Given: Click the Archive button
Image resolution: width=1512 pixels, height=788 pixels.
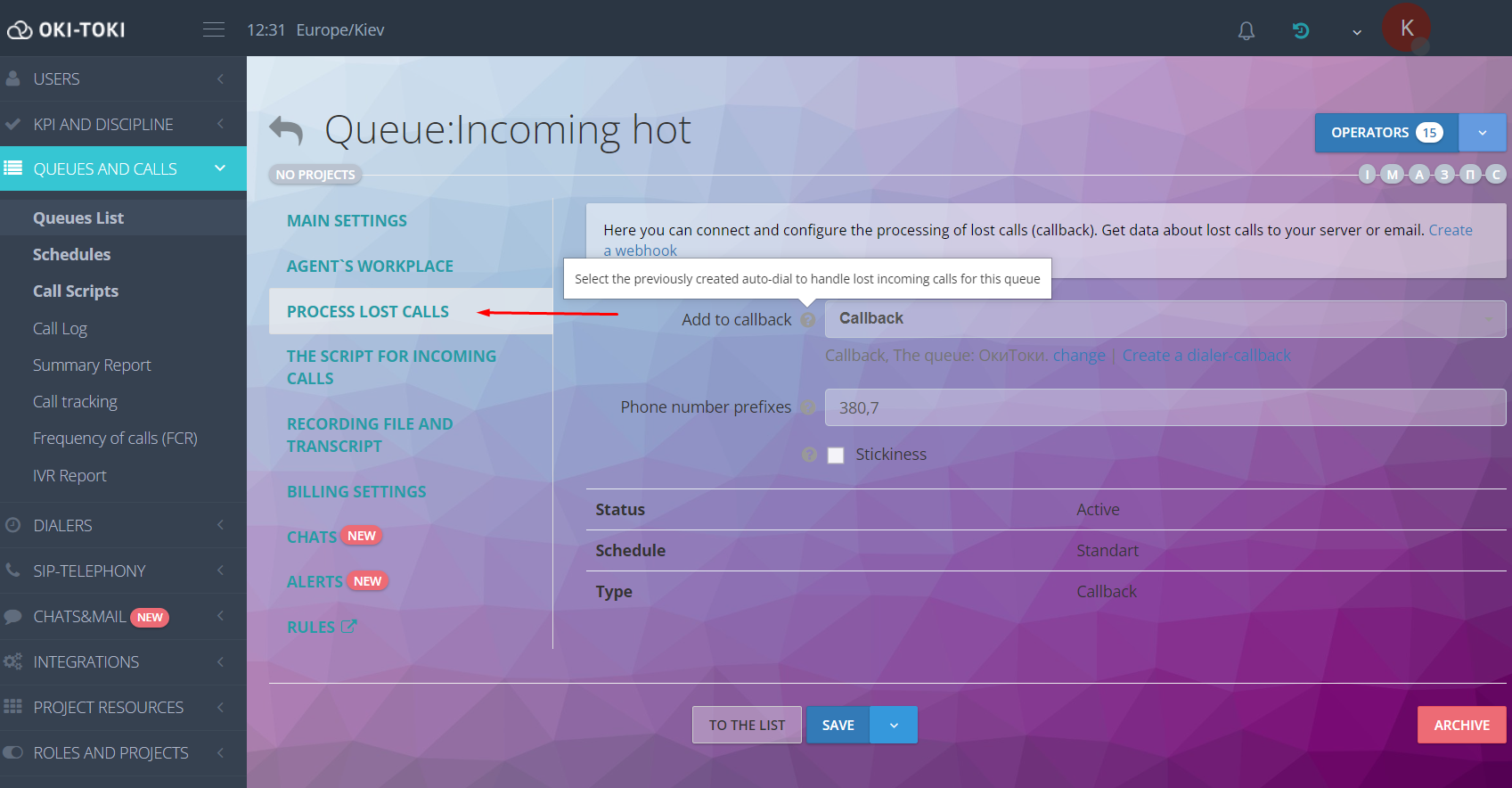Looking at the screenshot, I should tap(1461, 726).
